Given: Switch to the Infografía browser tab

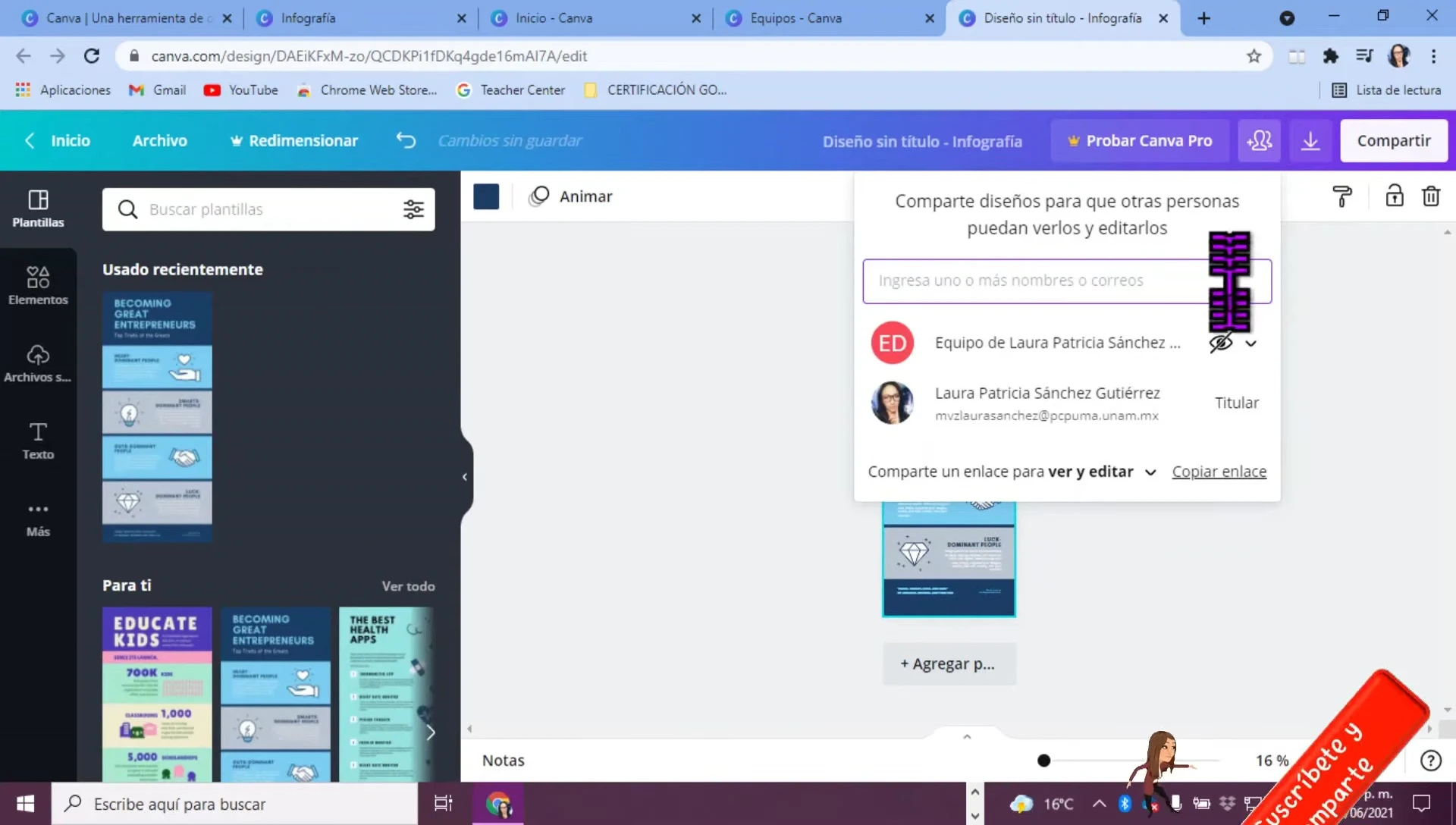Looking at the screenshot, I should pyautogui.click(x=361, y=18).
